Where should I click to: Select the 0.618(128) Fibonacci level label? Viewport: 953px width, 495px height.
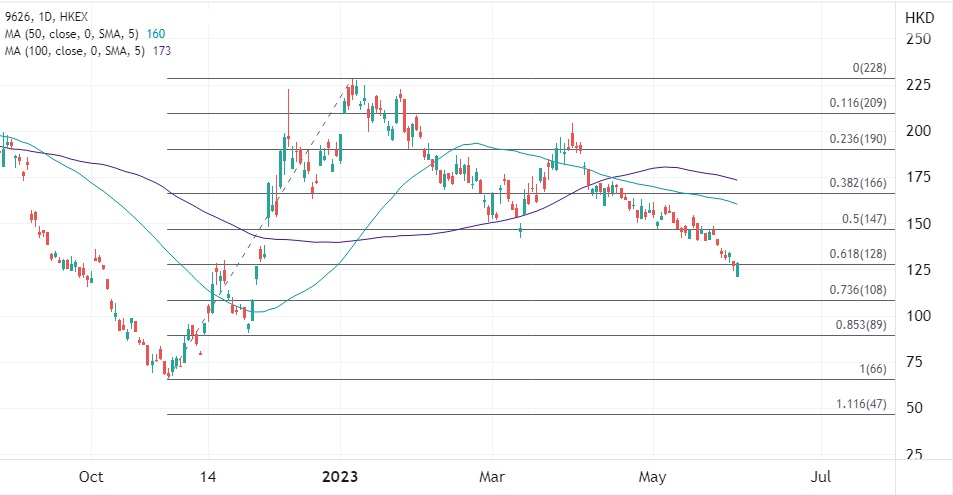click(858, 254)
